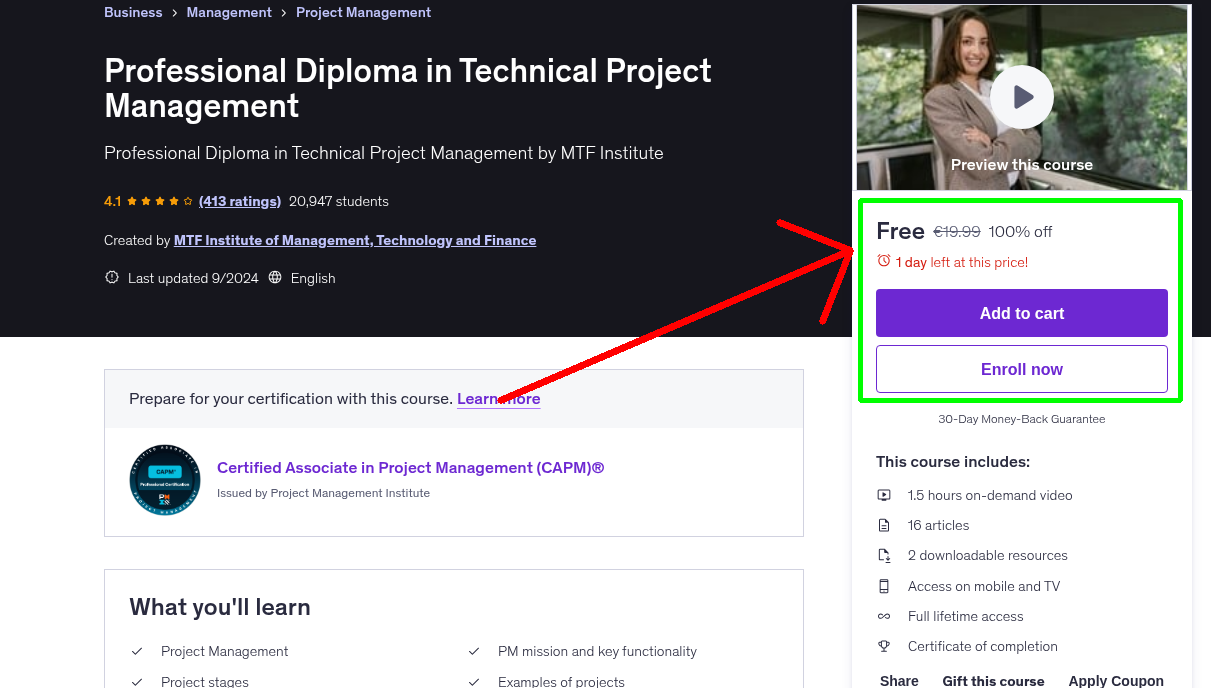Click the language globe icon
This screenshot has height=688, width=1211.
(275, 278)
